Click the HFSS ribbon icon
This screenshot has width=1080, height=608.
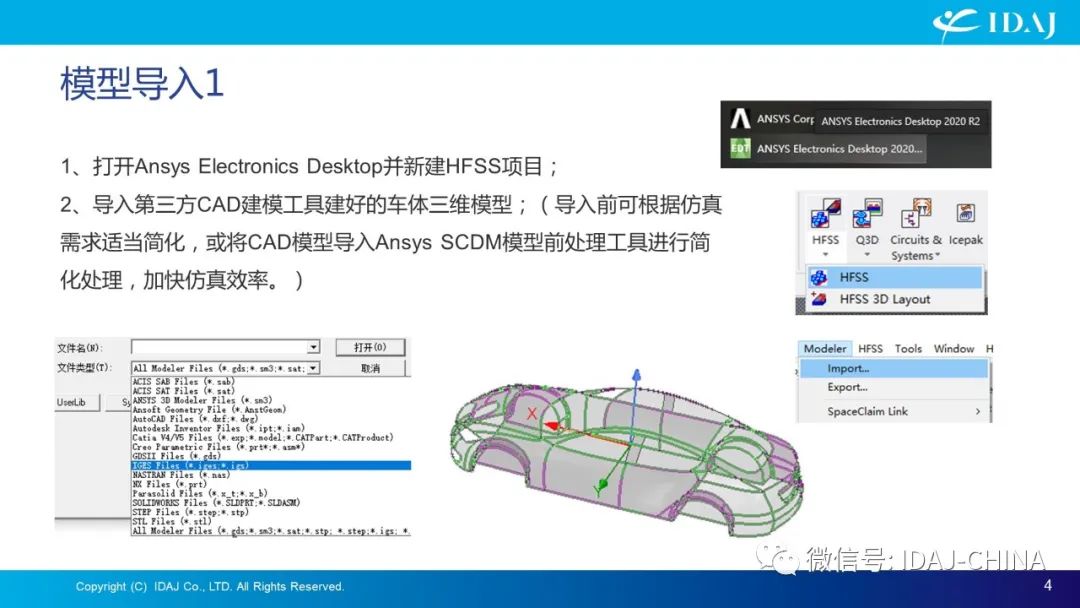point(825,214)
